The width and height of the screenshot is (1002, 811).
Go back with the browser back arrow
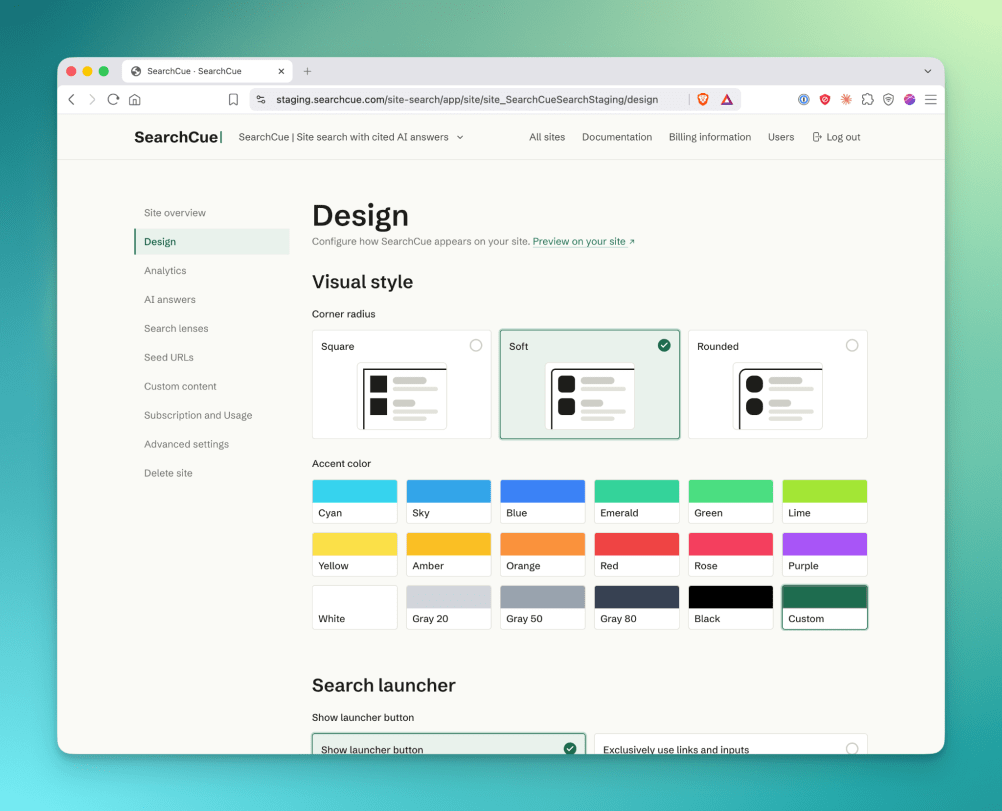click(72, 100)
